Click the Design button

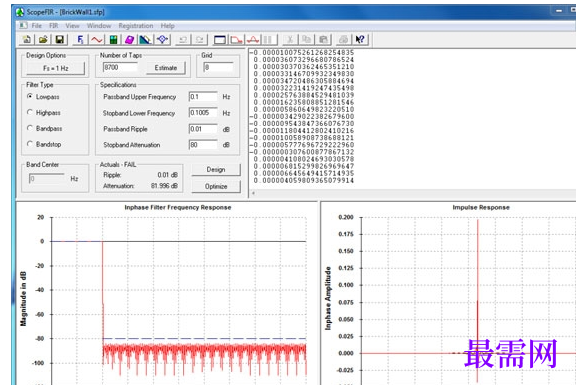(216, 170)
